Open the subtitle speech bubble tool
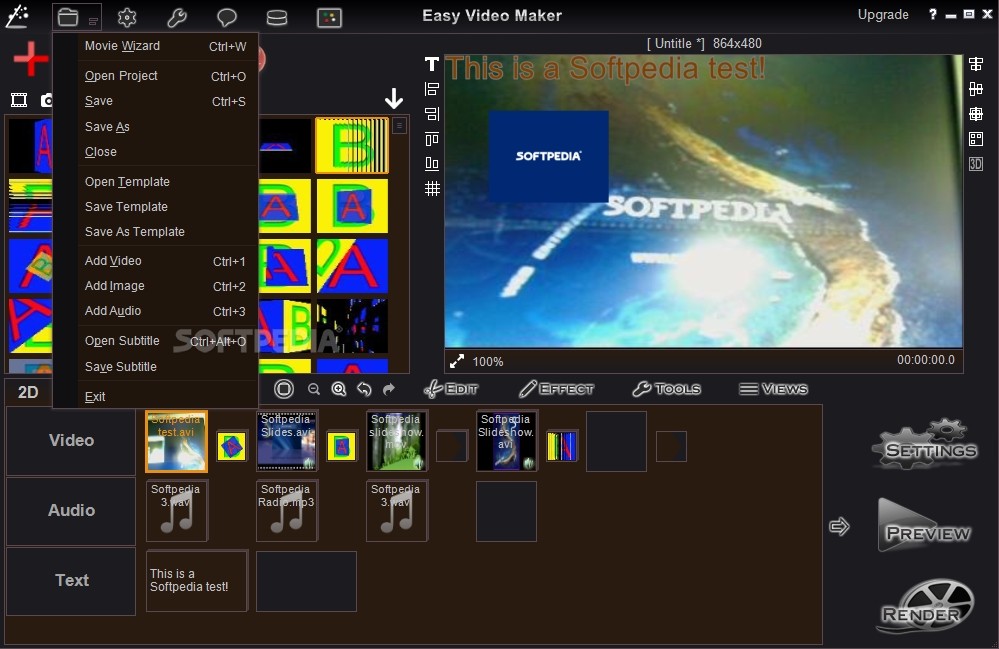 (227, 17)
